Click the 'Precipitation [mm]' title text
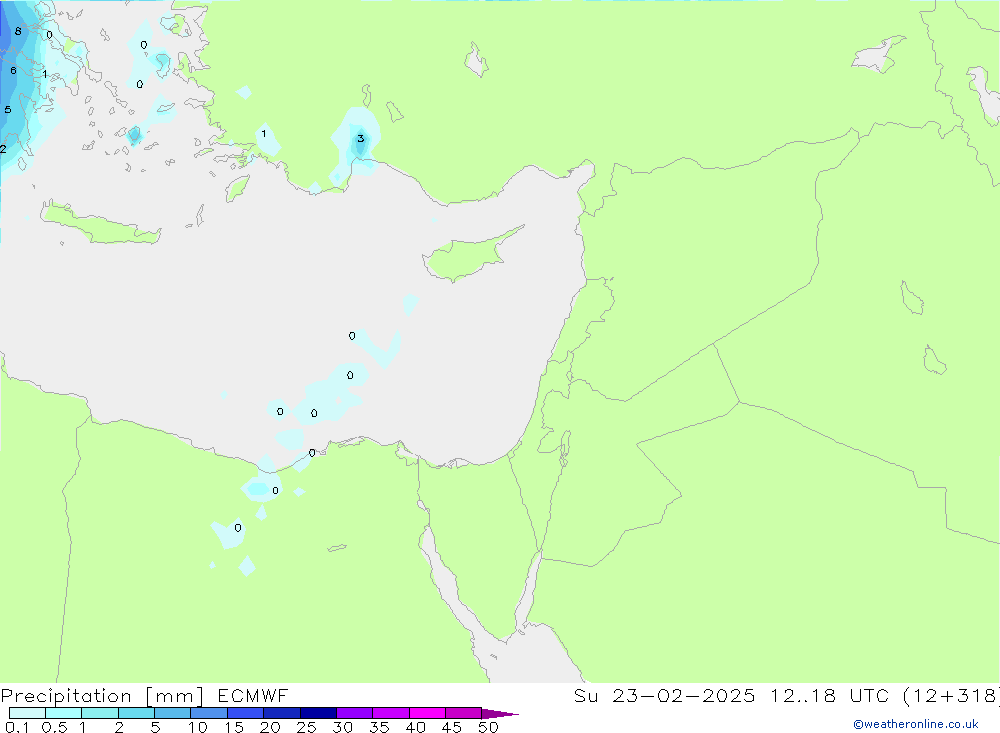The image size is (1000, 733). click(102, 696)
